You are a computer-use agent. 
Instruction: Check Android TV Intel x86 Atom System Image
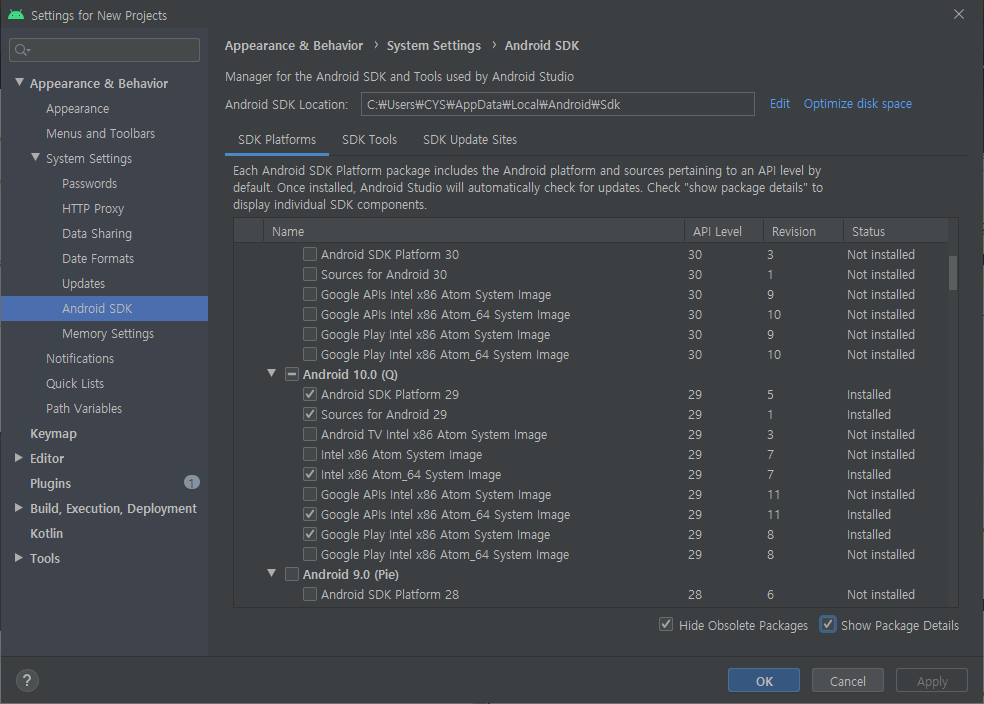309,434
